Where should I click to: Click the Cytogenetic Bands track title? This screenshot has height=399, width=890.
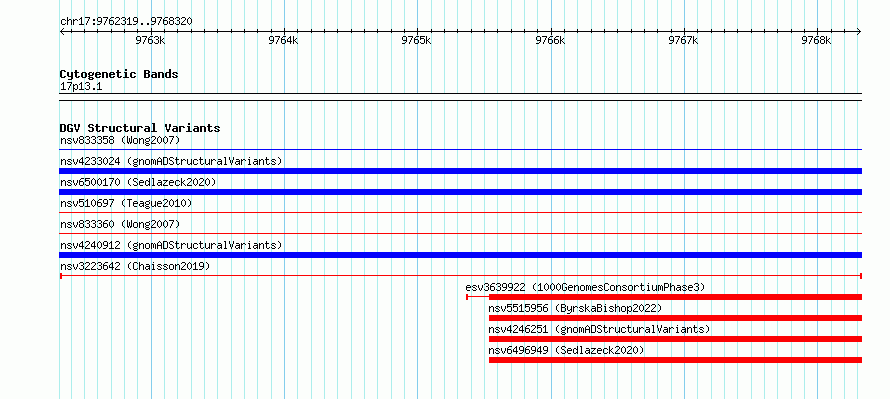(x=119, y=74)
